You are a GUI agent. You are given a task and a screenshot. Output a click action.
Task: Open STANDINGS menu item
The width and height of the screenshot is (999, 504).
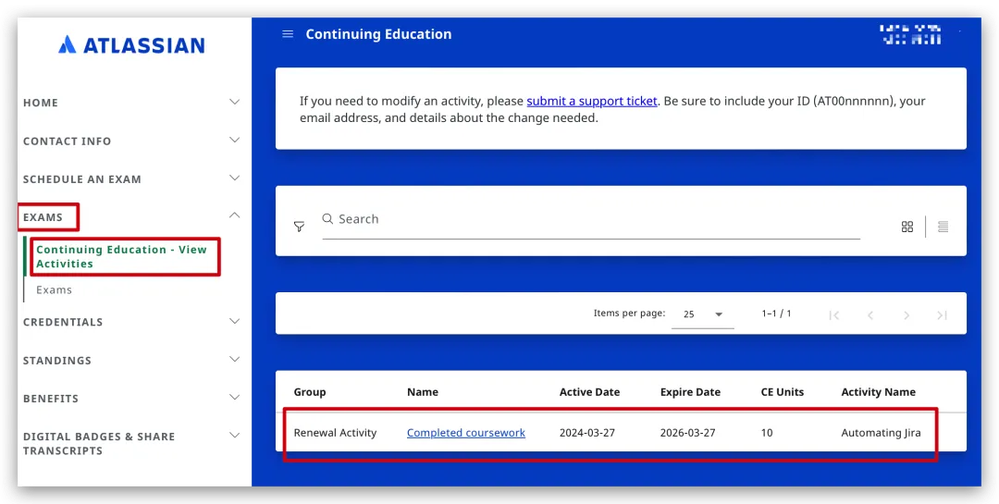[x=57, y=360]
